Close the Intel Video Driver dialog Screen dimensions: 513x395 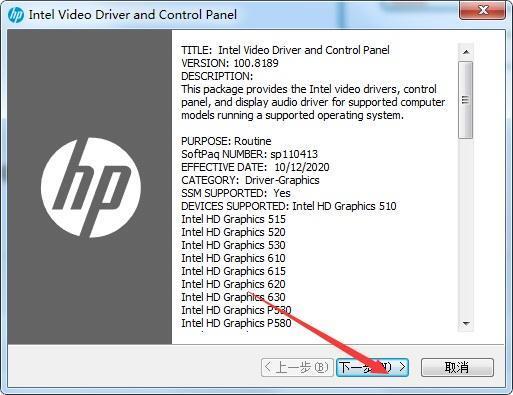click(482, 10)
